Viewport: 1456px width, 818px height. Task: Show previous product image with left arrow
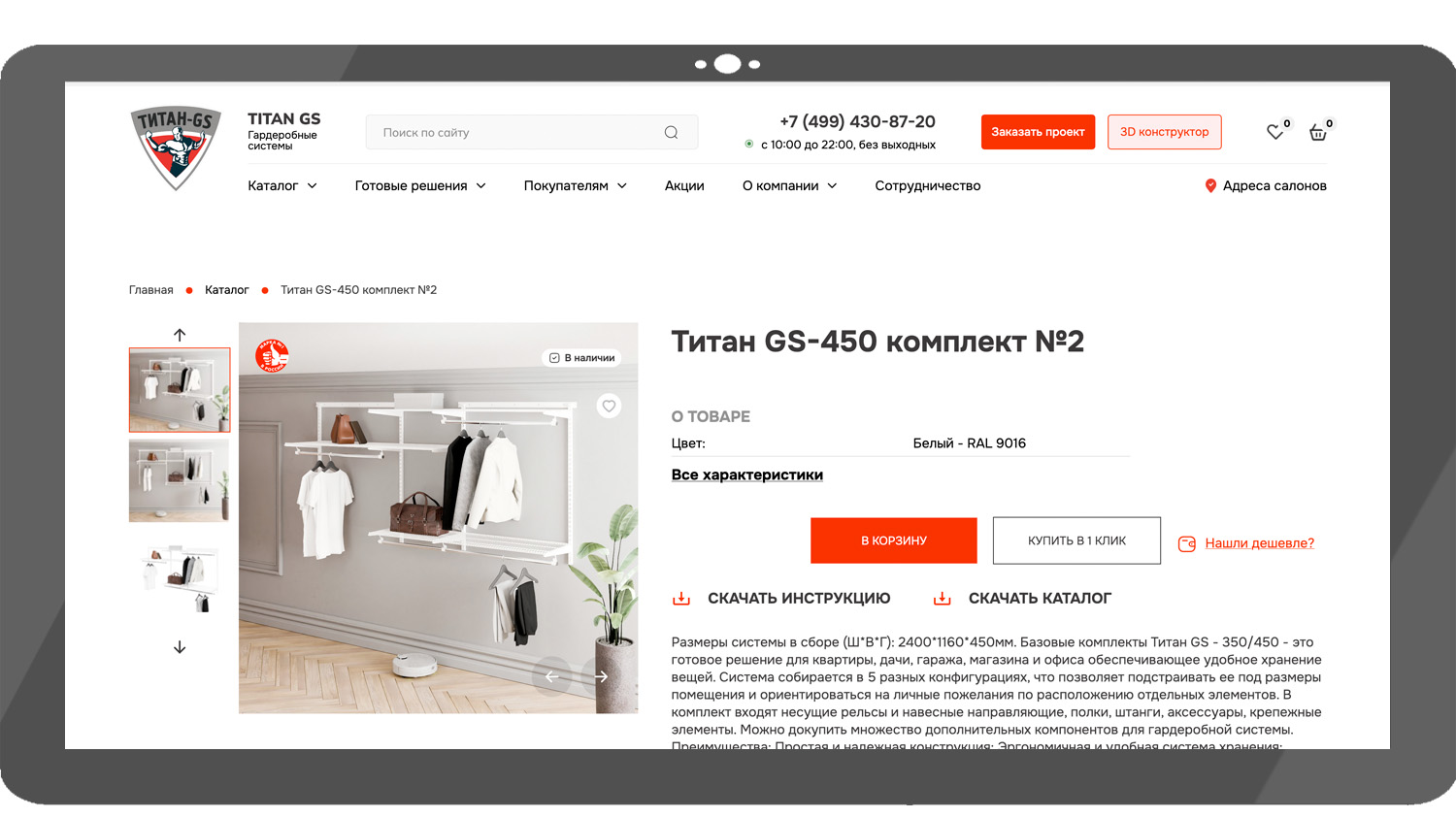point(551,676)
